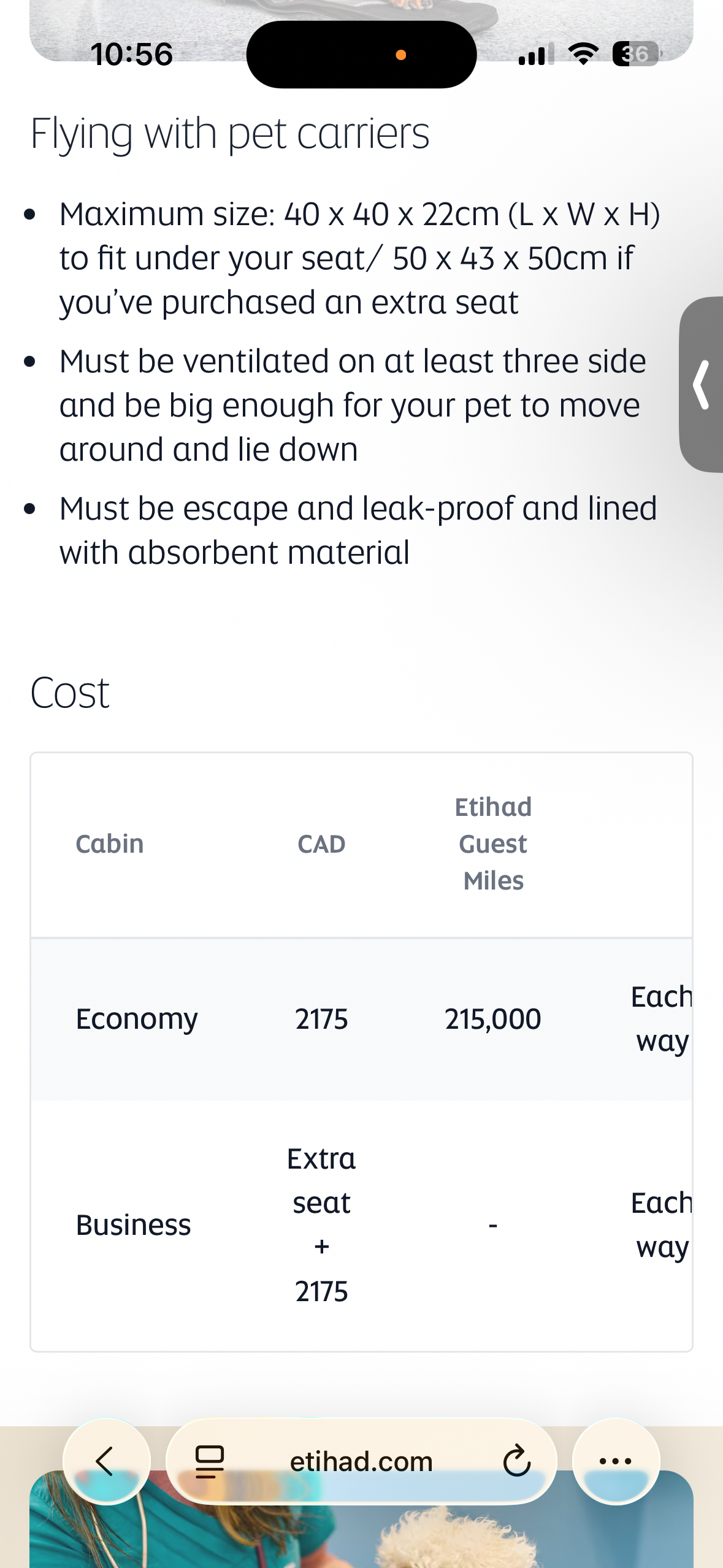723x1568 pixels.
Task: Tap the browser back arrow button
Action: tap(105, 1461)
